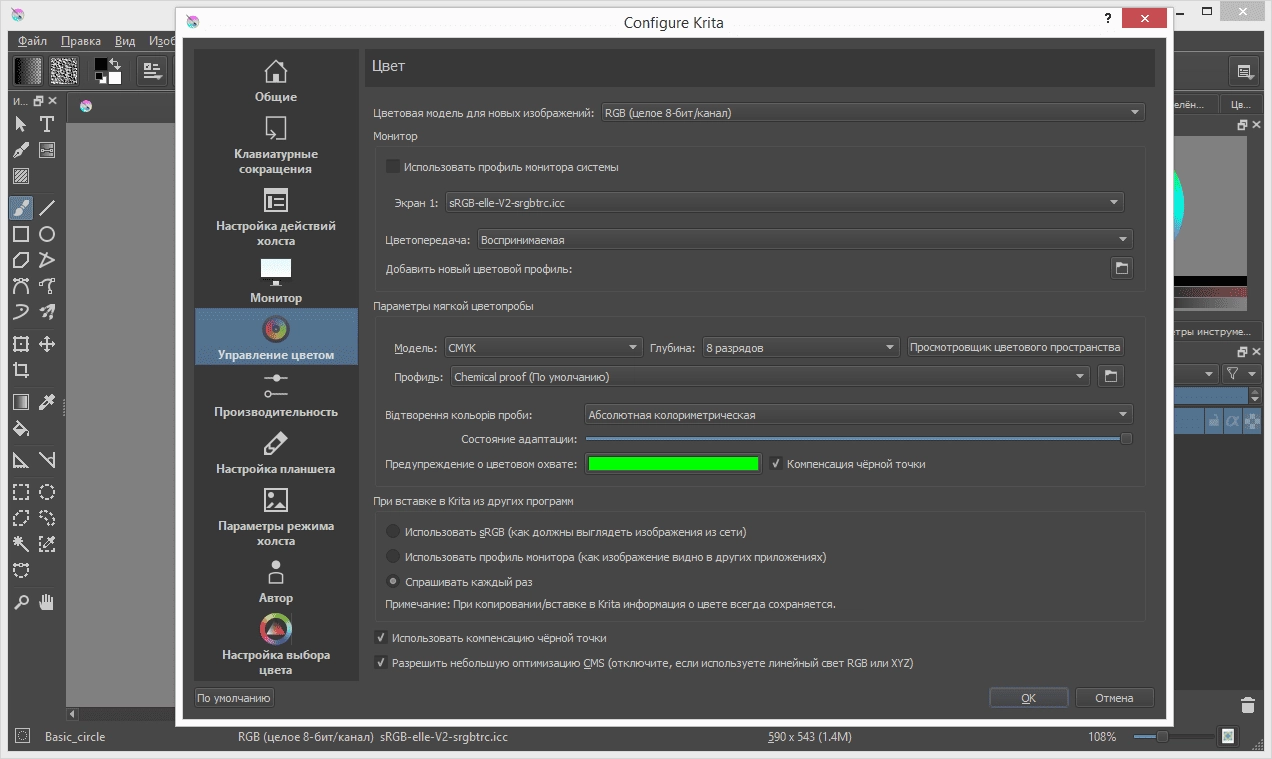Select the Assistant tool
The image size is (1272, 759).
20,460
